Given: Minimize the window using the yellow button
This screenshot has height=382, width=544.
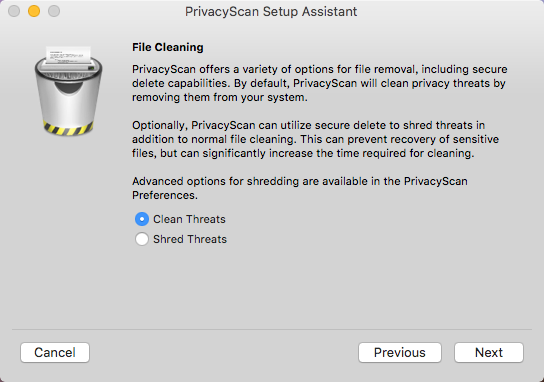Looking at the screenshot, I should pyautogui.click(x=34, y=11).
